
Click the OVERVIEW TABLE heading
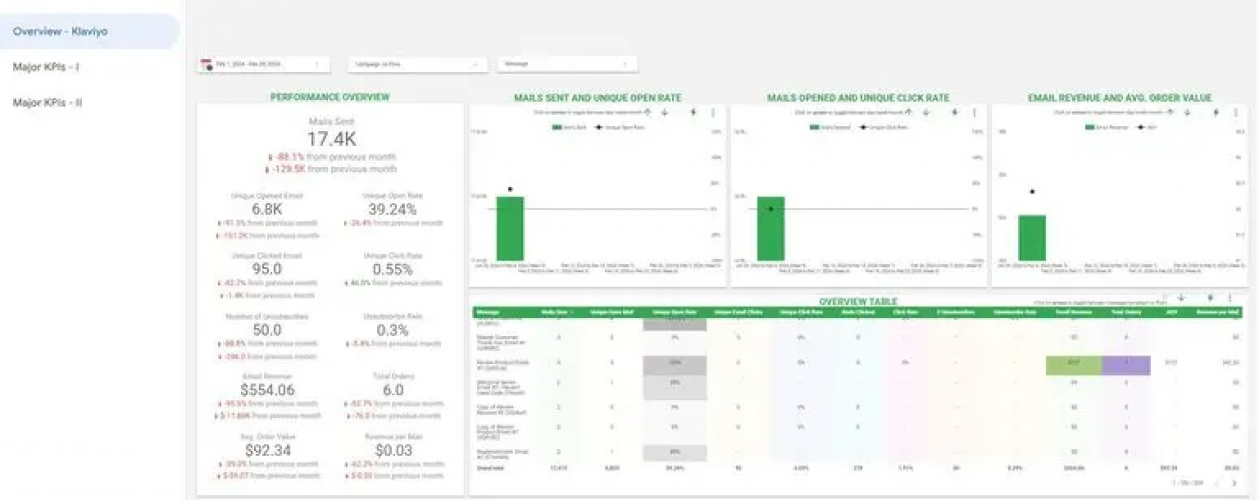(857, 301)
